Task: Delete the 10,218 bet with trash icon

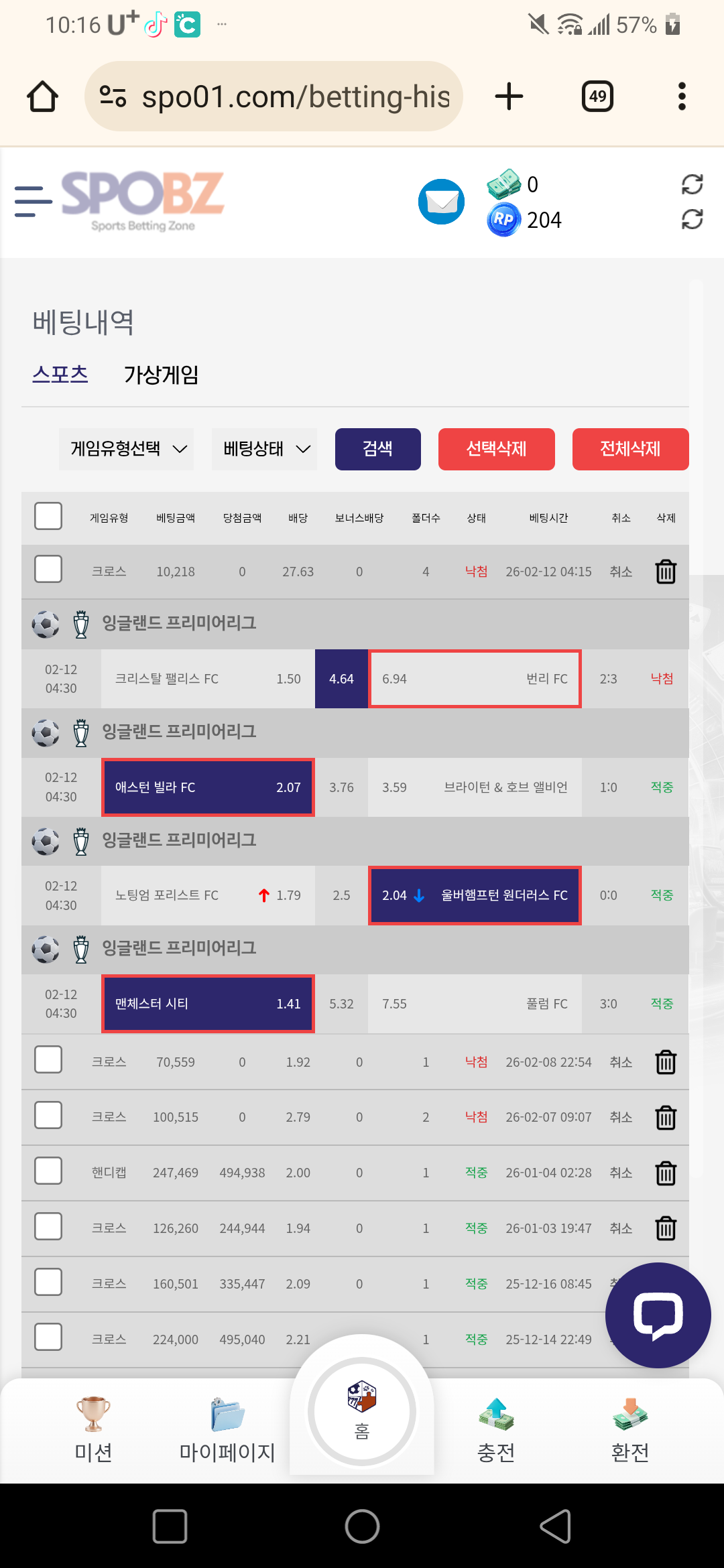Action: [x=666, y=572]
